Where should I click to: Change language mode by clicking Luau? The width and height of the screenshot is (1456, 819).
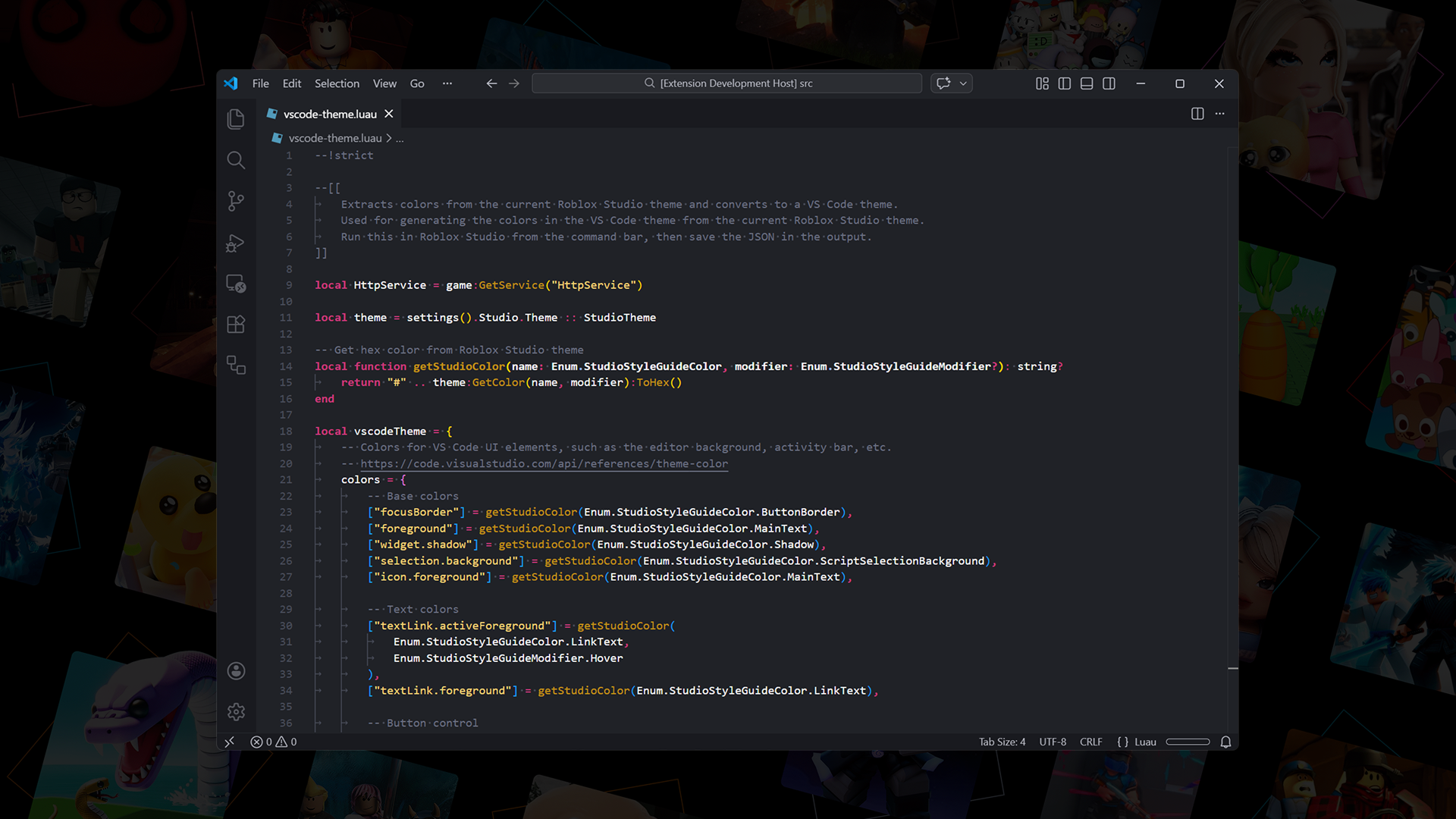pos(1145,742)
